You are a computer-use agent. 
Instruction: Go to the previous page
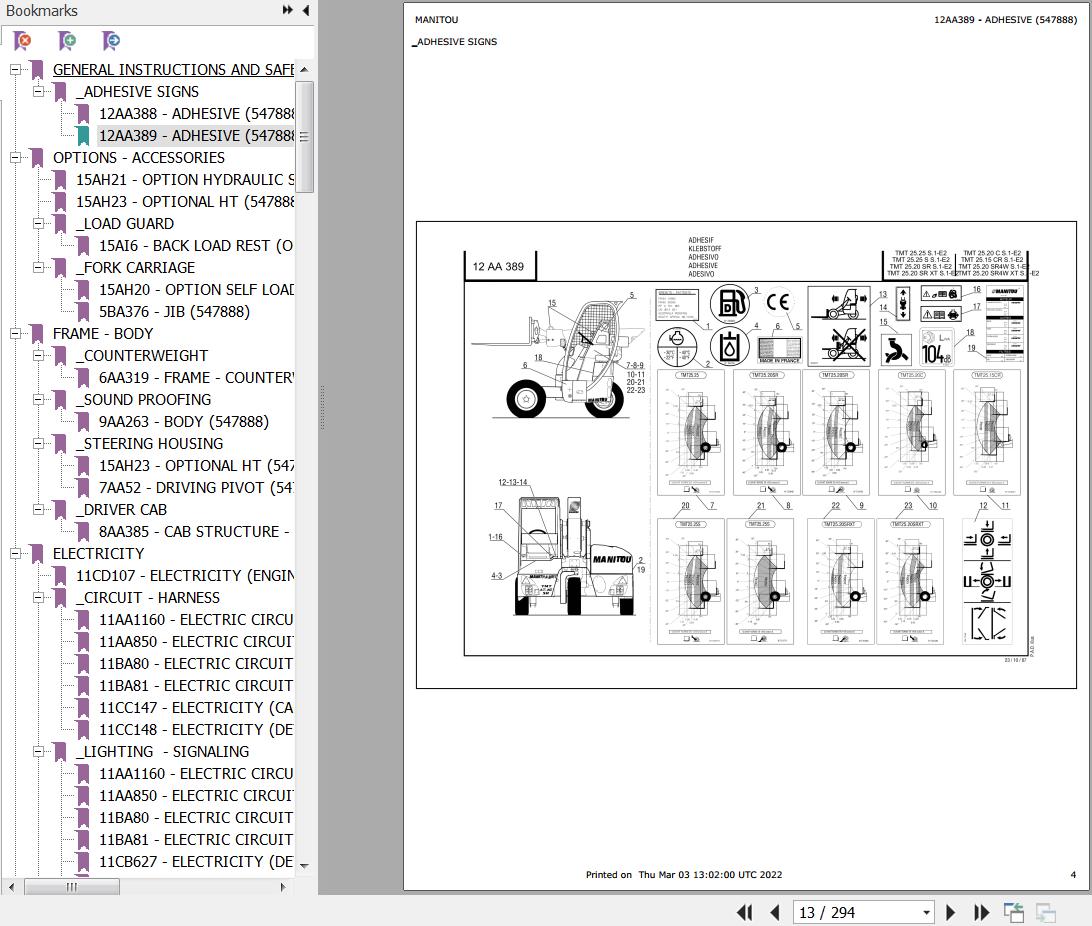pos(774,912)
